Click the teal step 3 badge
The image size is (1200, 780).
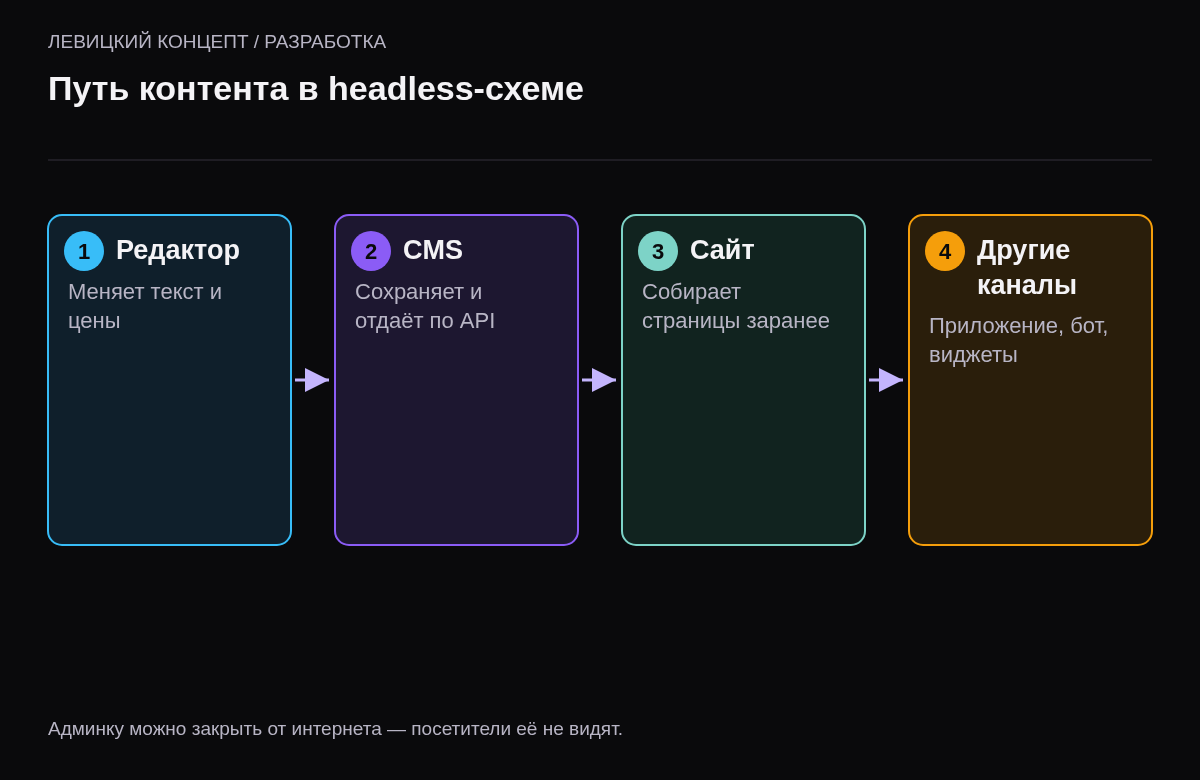coord(658,251)
